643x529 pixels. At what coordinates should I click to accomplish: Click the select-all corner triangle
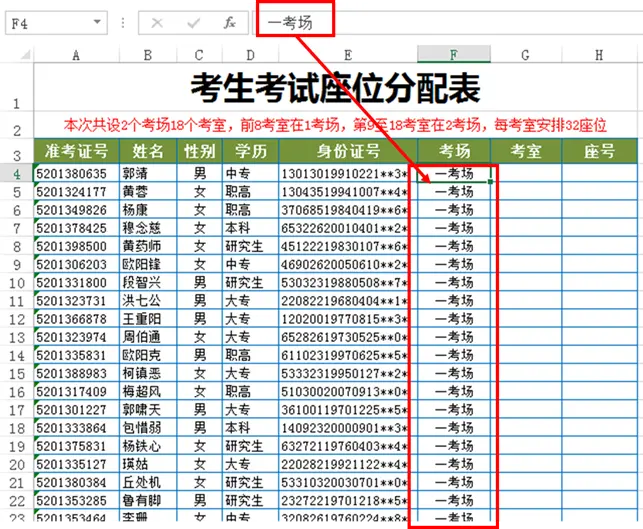(25, 55)
